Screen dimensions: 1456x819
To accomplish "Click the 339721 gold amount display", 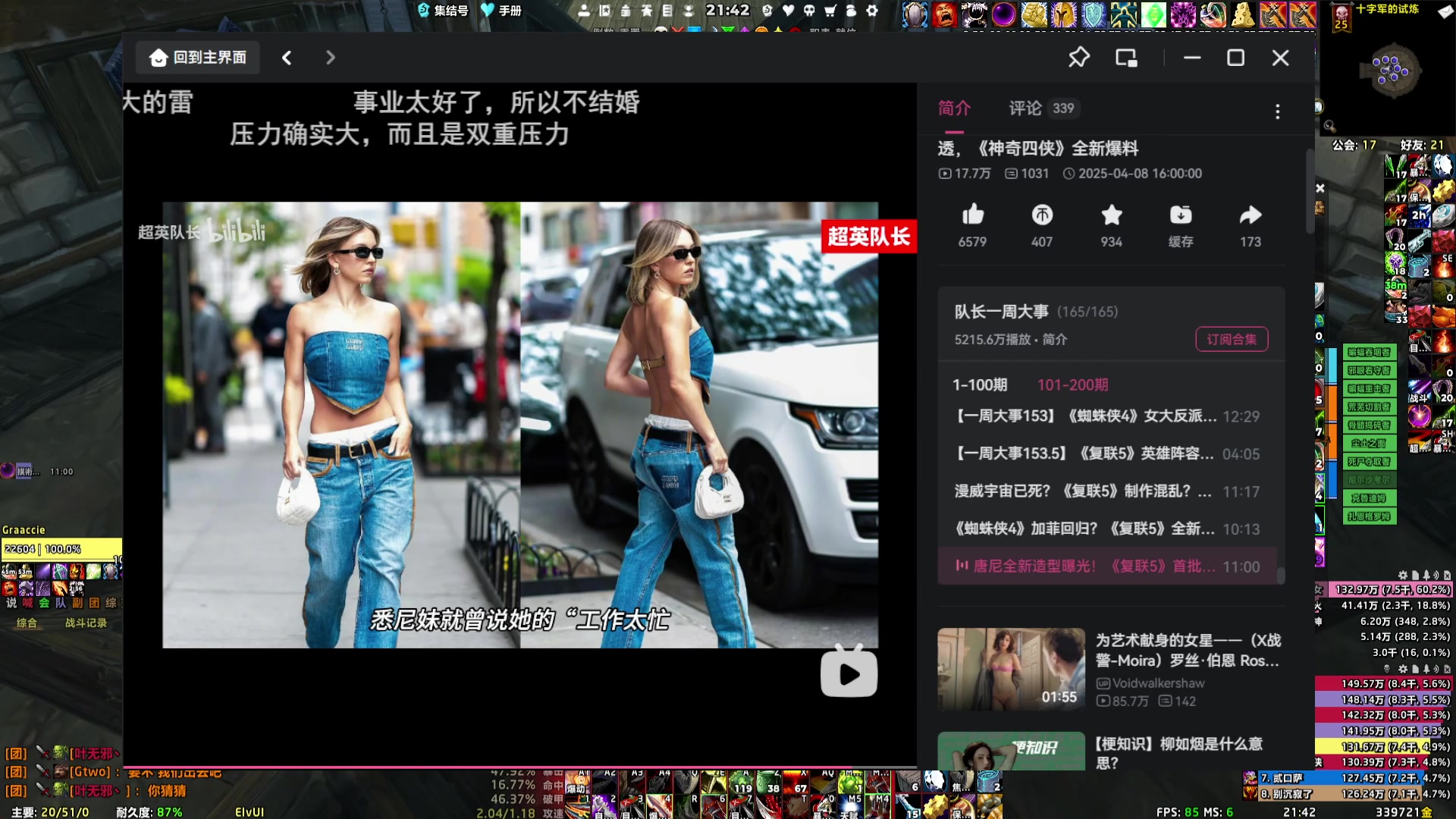I will pyautogui.click(x=1404, y=812).
